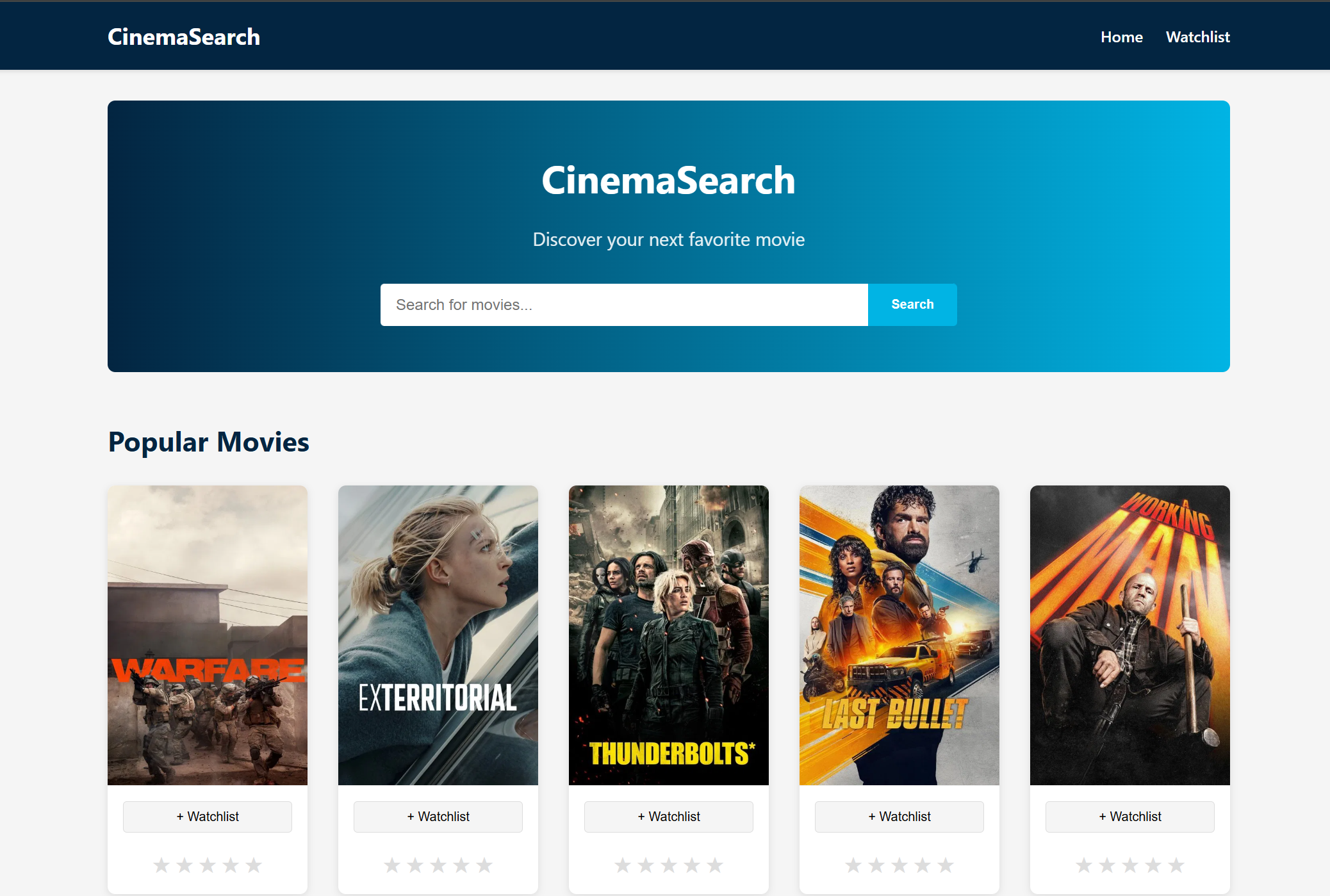Screen dimensions: 1330x896
Task: Open the Watchlist nav link
Action: [1197, 37]
